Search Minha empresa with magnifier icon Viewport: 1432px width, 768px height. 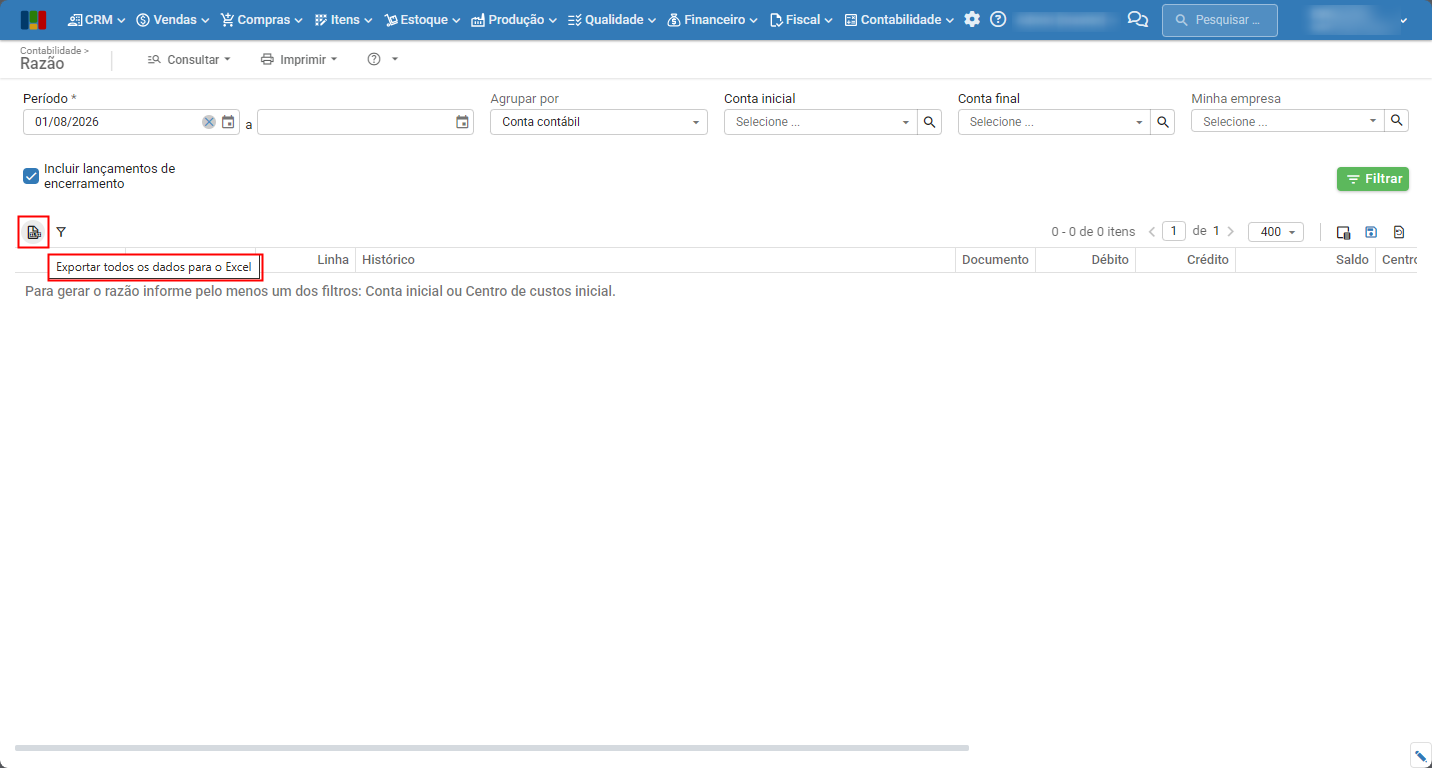(x=1397, y=121)
